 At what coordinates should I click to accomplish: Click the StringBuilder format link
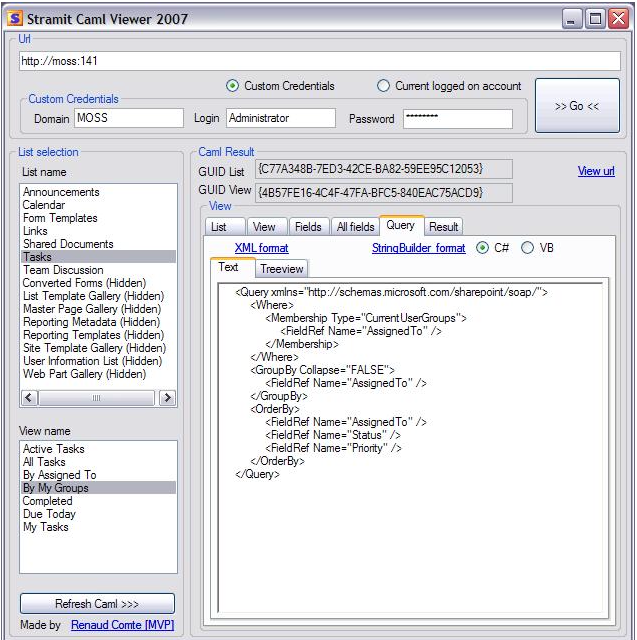(x=418, y=248)
